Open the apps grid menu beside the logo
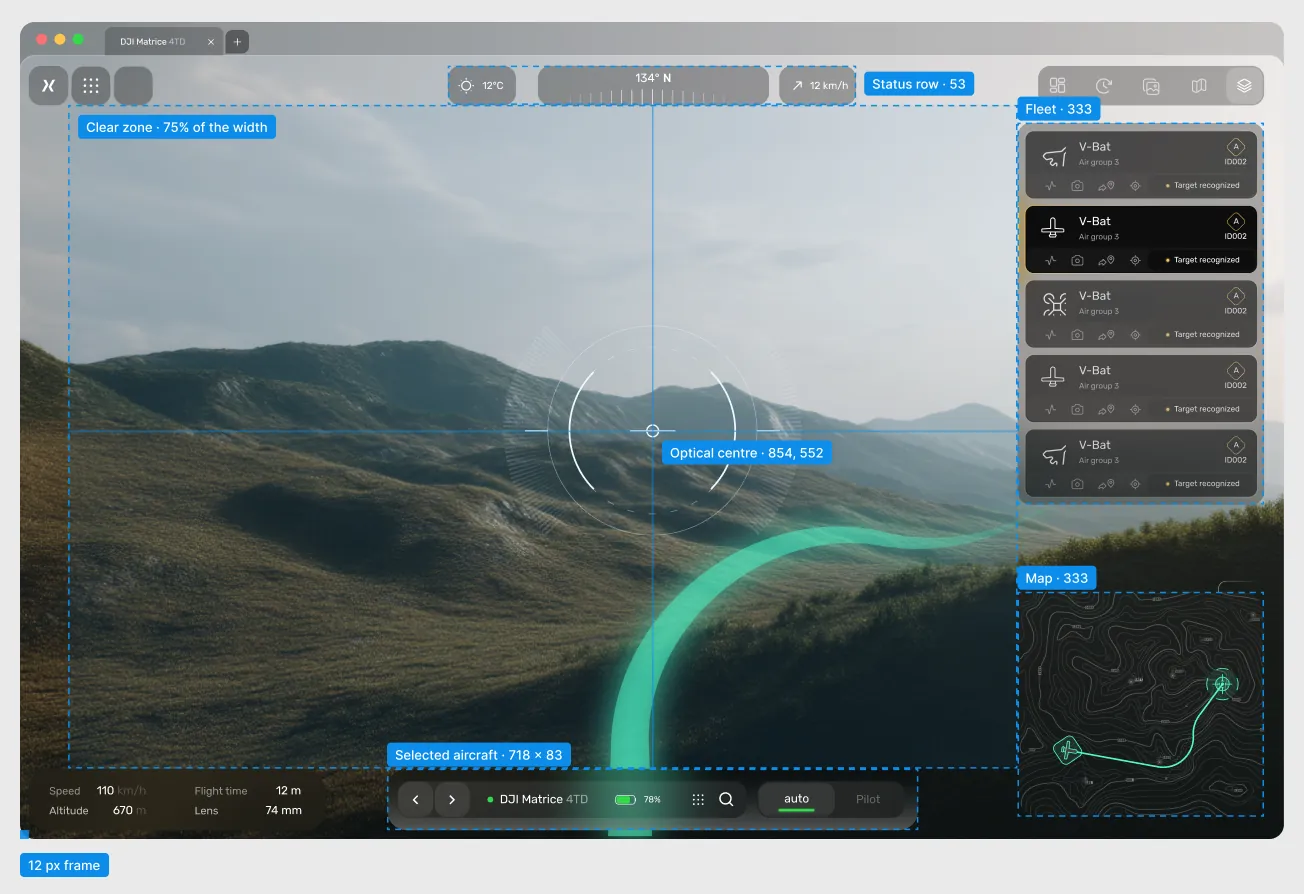The height and width of the screenshot is (894, 1304). click(x=91, y=86)
